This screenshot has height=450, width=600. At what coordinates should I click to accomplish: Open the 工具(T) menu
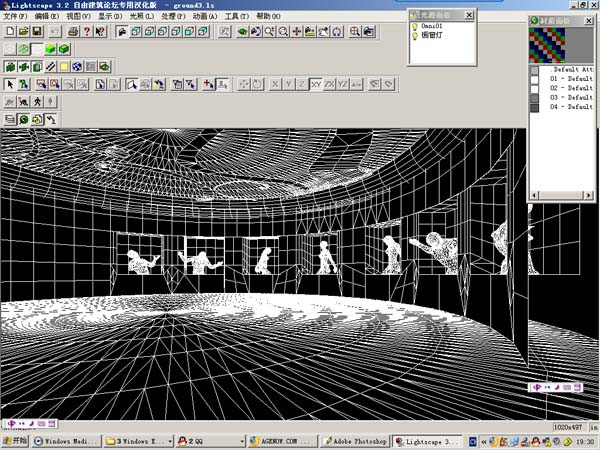point(236,16)
